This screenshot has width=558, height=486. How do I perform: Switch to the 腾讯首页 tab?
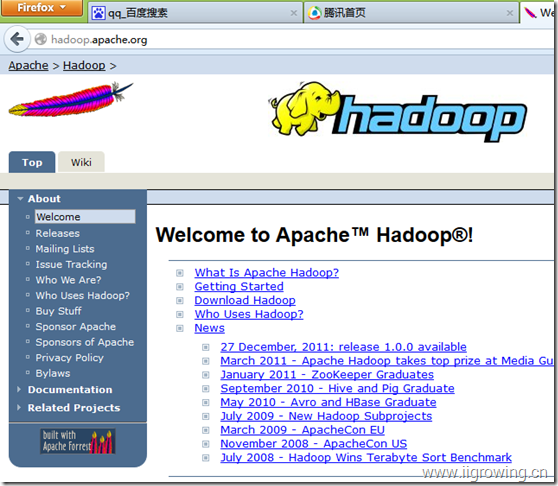[411, 13]
